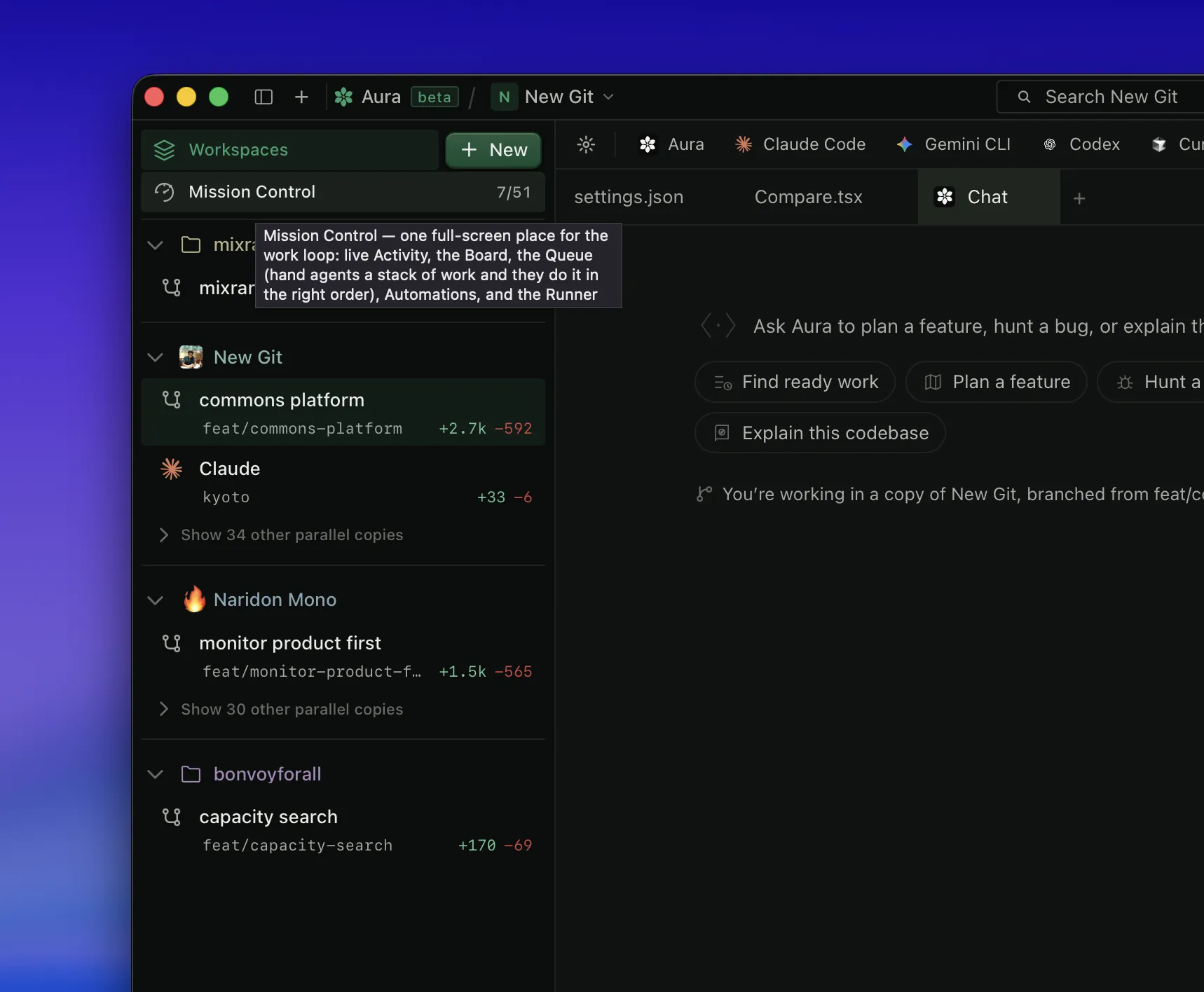Select the Codex agent

[1081, 144]
